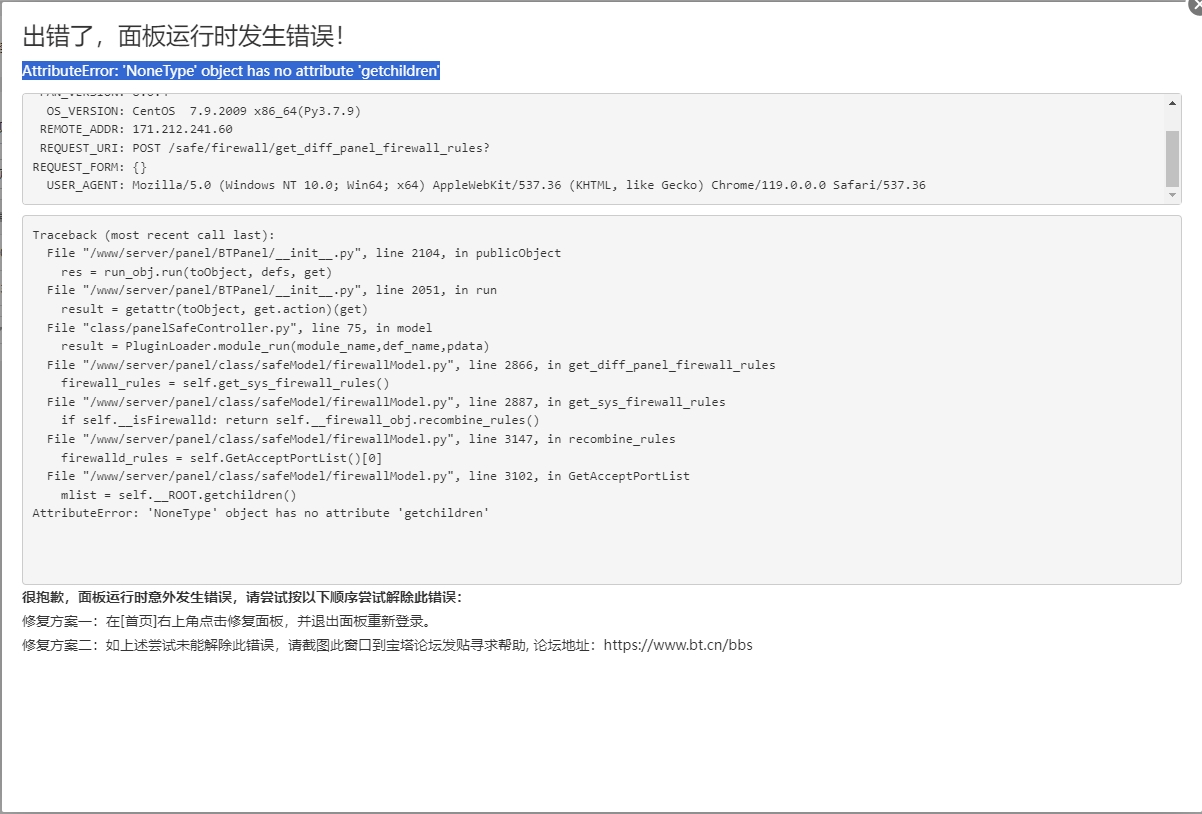1202x814 pixels.
Task: Click the REQUEST_FORM {} line
Action: click(x=90, y=166)
